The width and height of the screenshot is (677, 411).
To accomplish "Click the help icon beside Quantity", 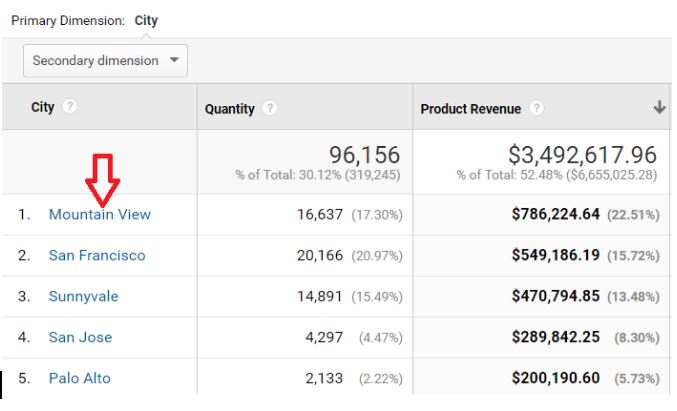I will (x=271, y=109).
